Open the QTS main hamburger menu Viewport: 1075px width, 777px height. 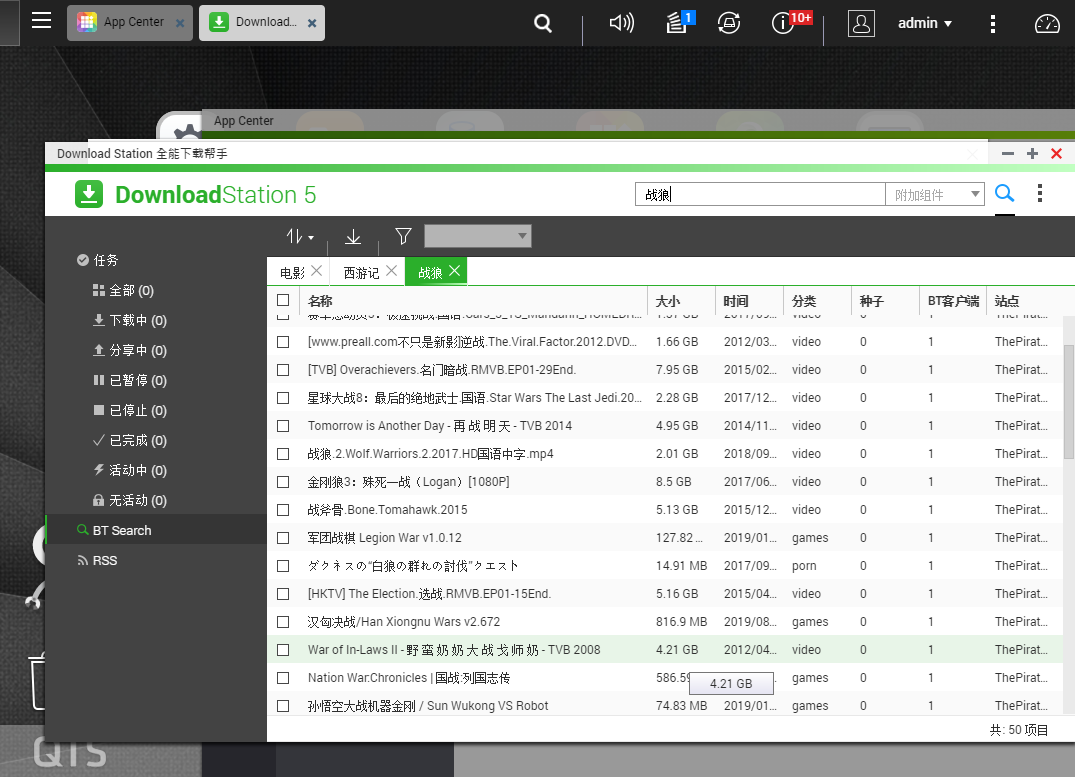(x=41, y=21)
